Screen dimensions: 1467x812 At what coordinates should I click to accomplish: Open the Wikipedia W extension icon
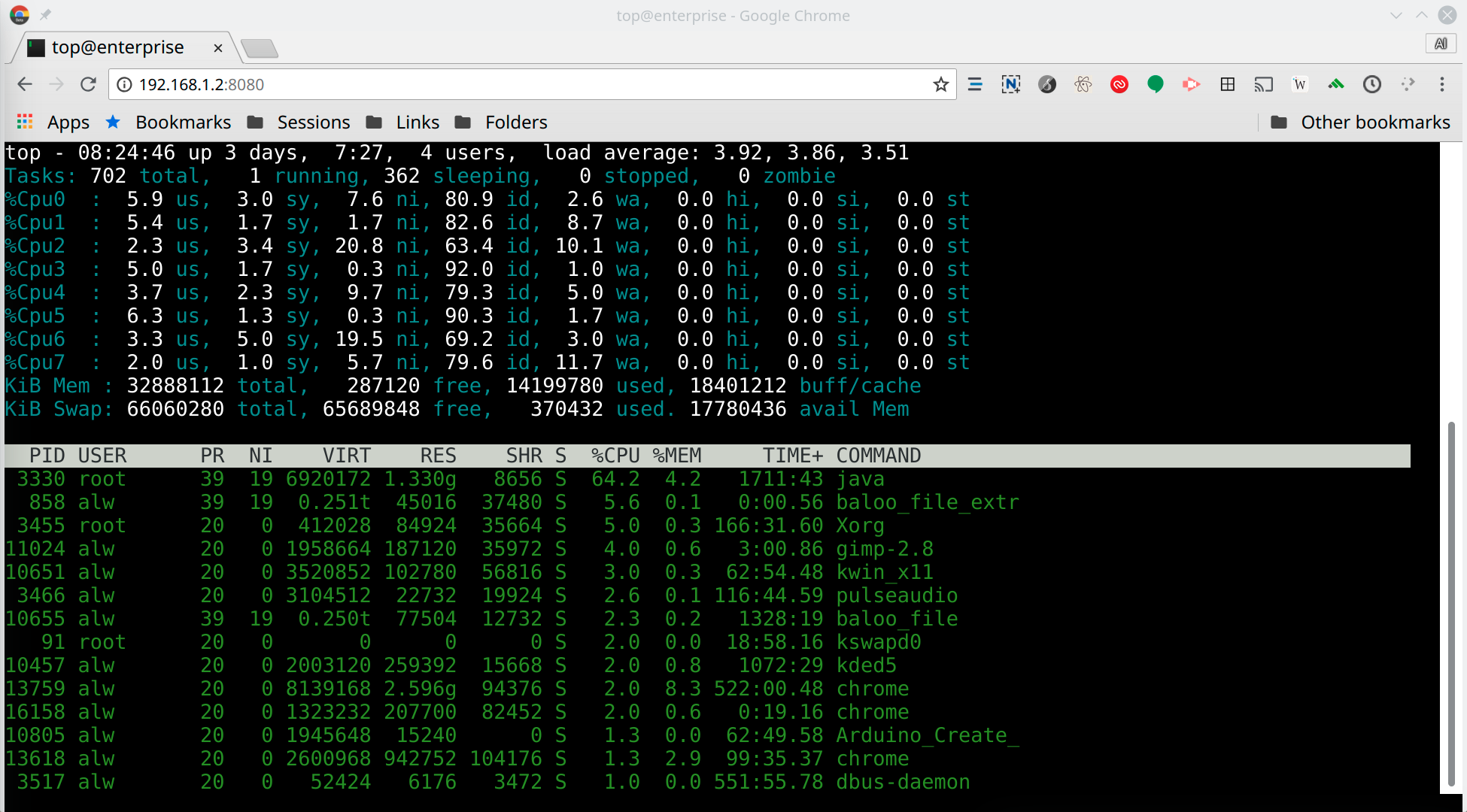pyautogui.click(x=1299, y=84)
